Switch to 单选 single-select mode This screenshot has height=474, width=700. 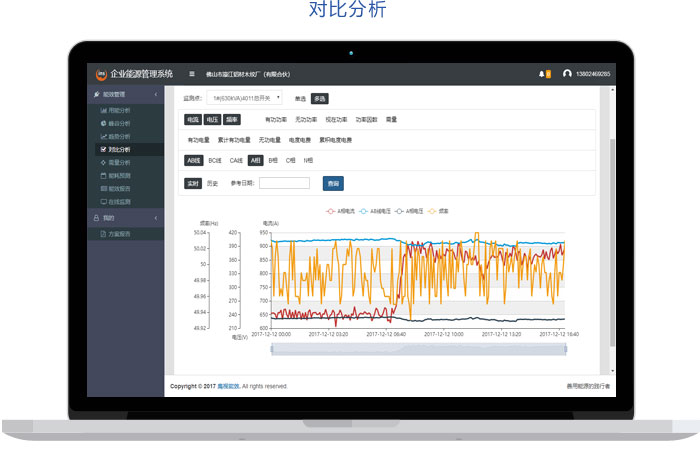click(300, 99)
